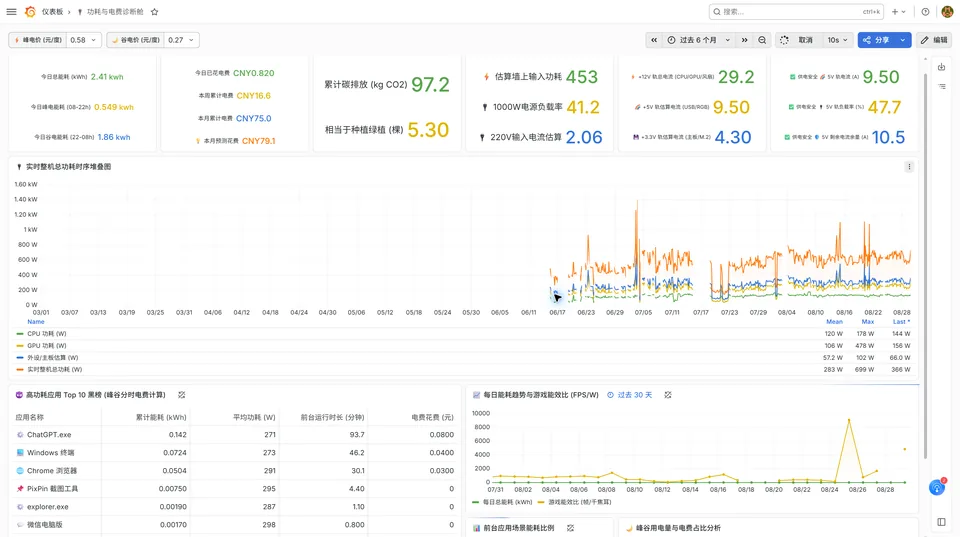
Task: Click the 今日总能耗 2.41 kwh value
Action: click(x=107, y=77)
